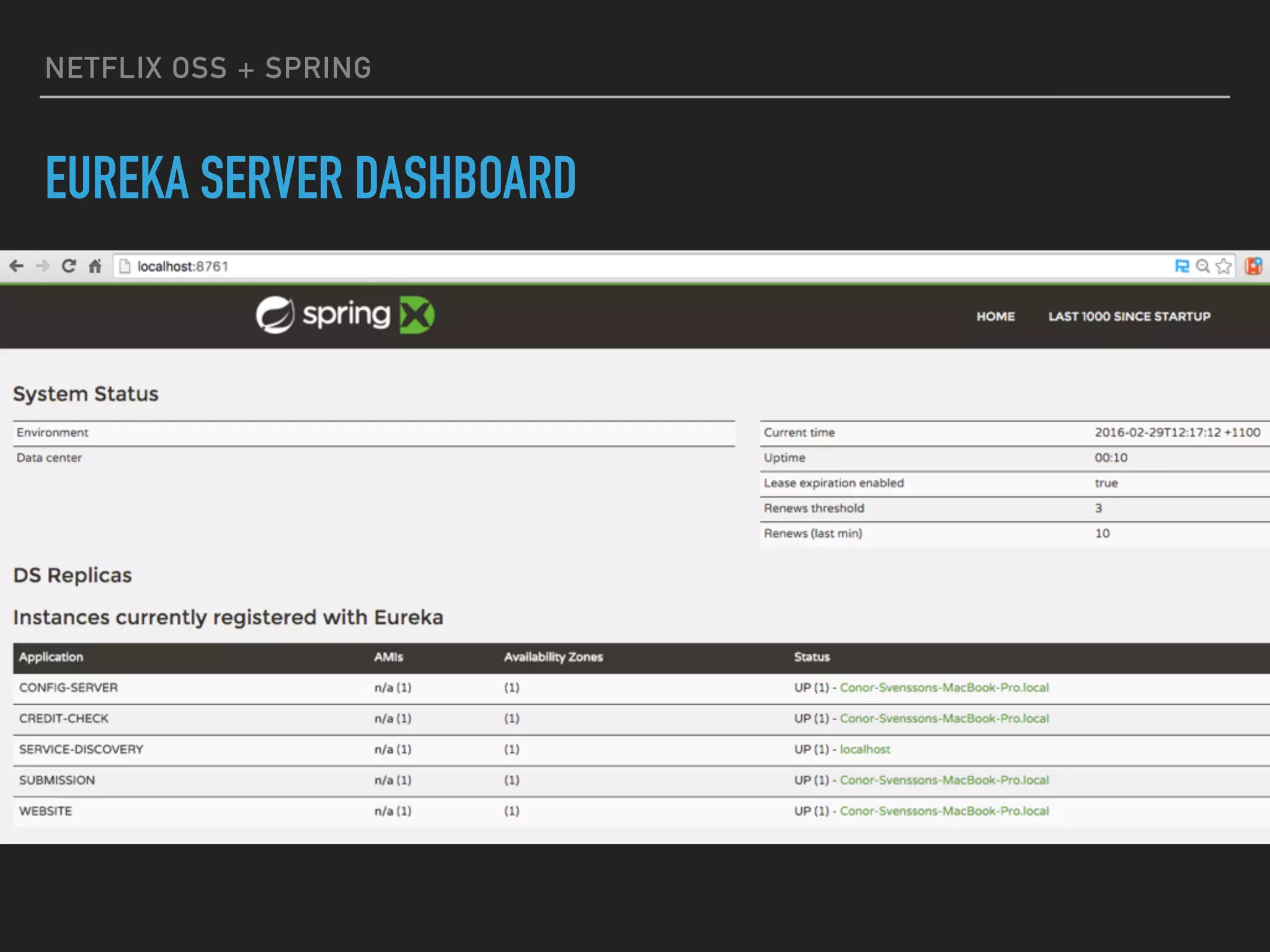The width and height of the screenshot is (1270, 952).
Task: Reload the page with the refresh icon
Action: pos(69,266)
